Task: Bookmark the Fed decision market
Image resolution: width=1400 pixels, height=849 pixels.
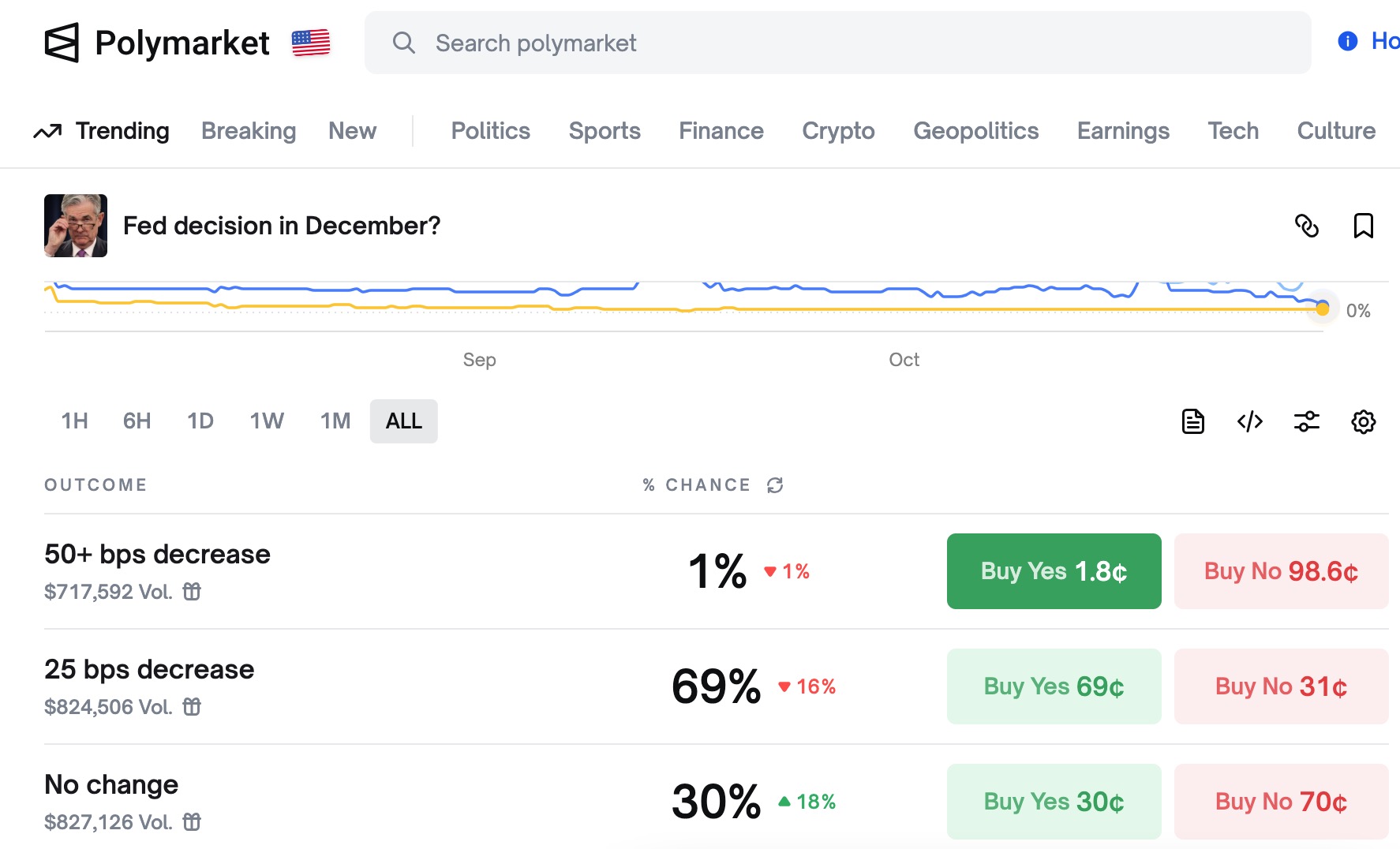Action: [1363, 226]
